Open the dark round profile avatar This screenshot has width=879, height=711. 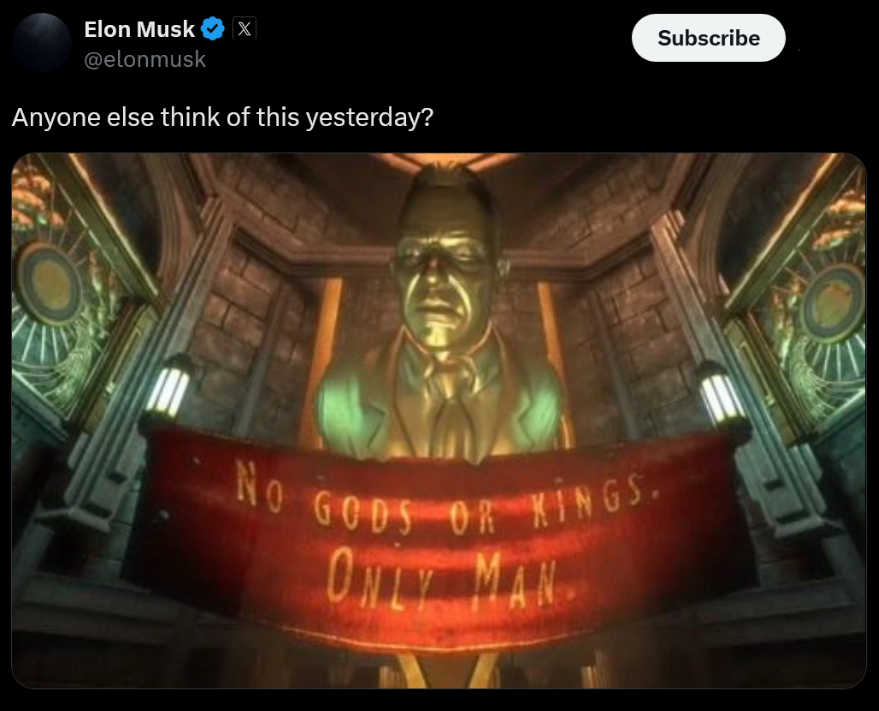(42, 43)
